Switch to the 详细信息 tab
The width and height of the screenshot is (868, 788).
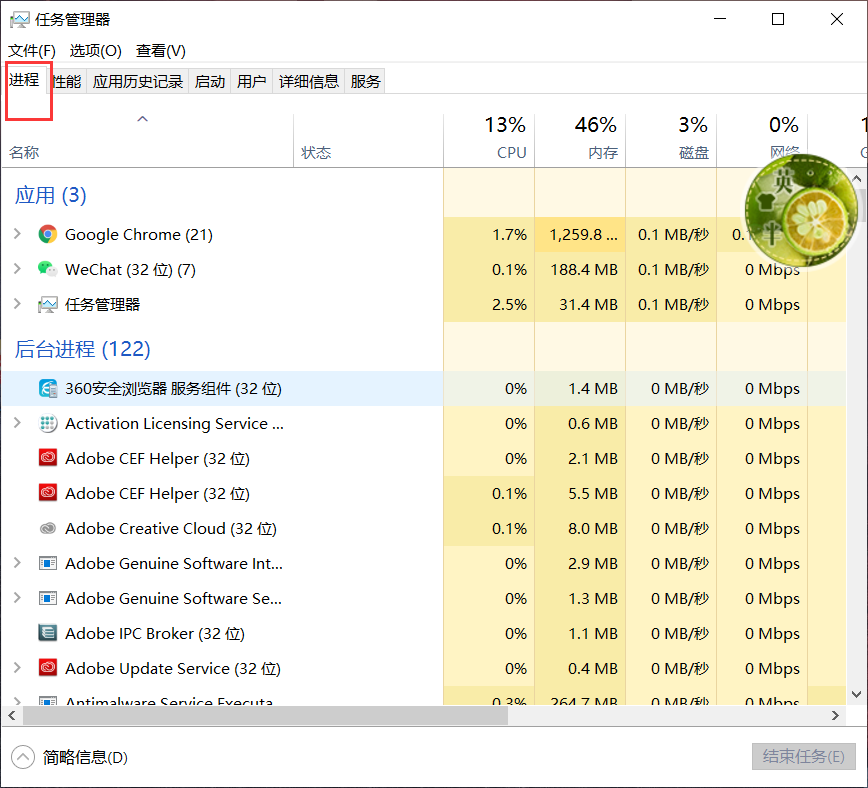(308, 81)
